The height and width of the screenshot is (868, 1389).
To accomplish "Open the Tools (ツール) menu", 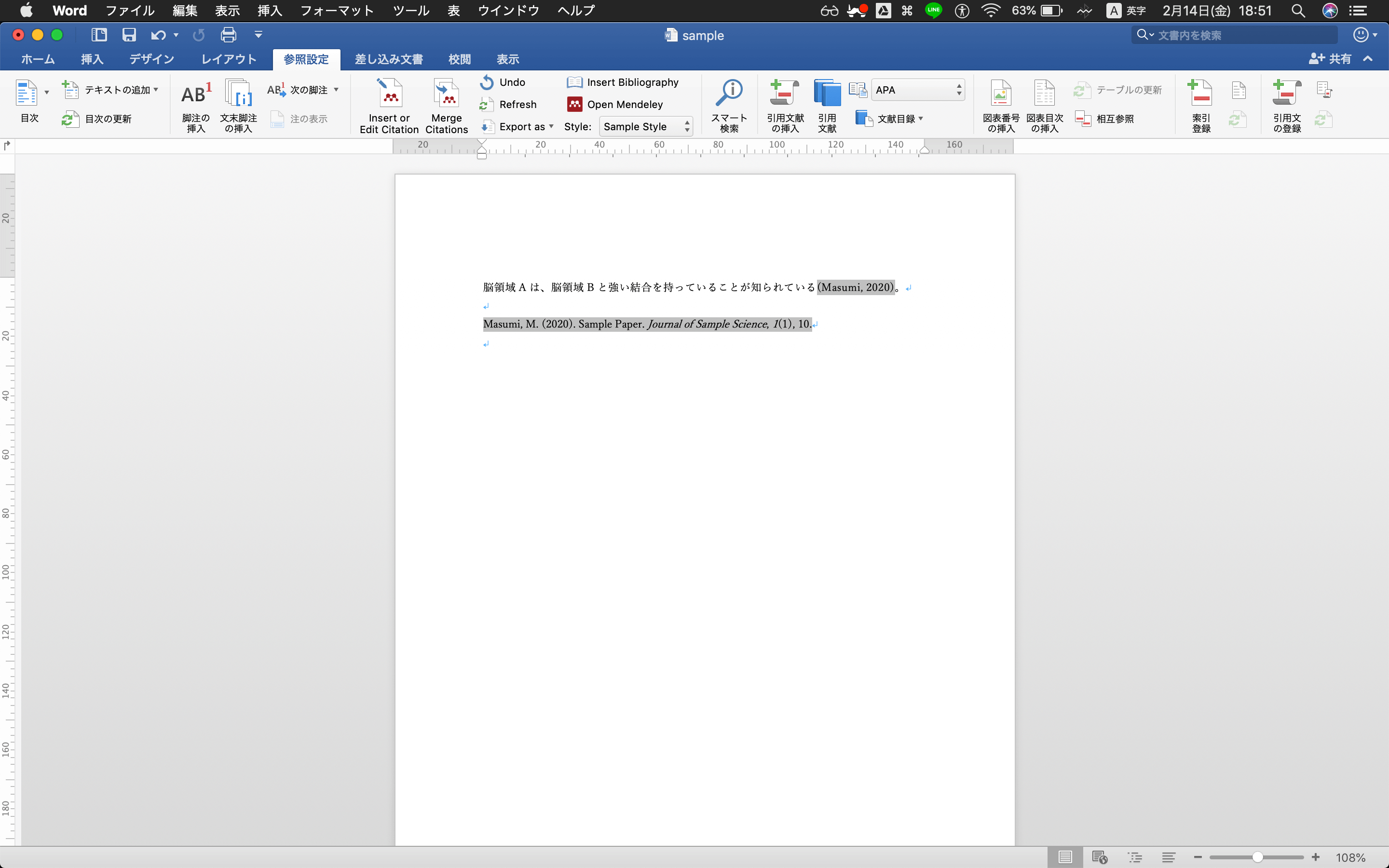I will pyautogui.click(x=411, y=10).
